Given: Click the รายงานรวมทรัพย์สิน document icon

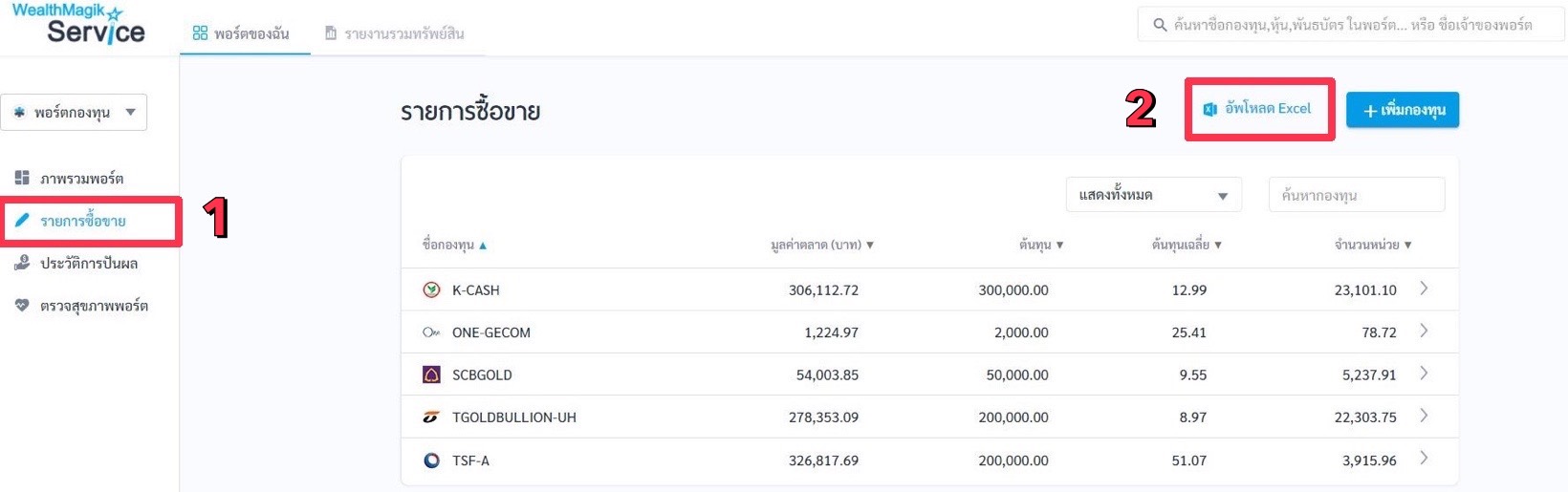Looking at the screenshot, I should point(331,33).
